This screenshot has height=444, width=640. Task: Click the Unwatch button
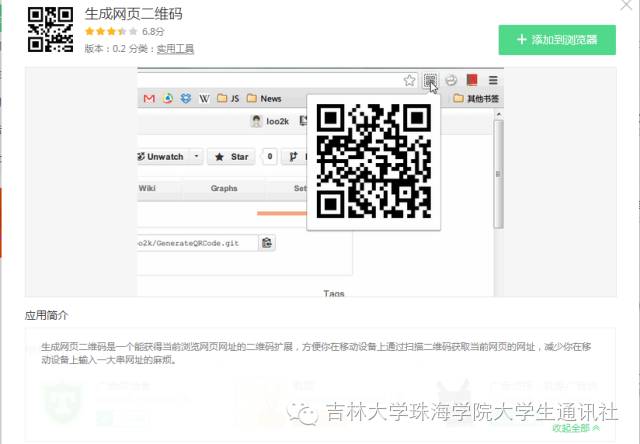[x=163, y=157]
